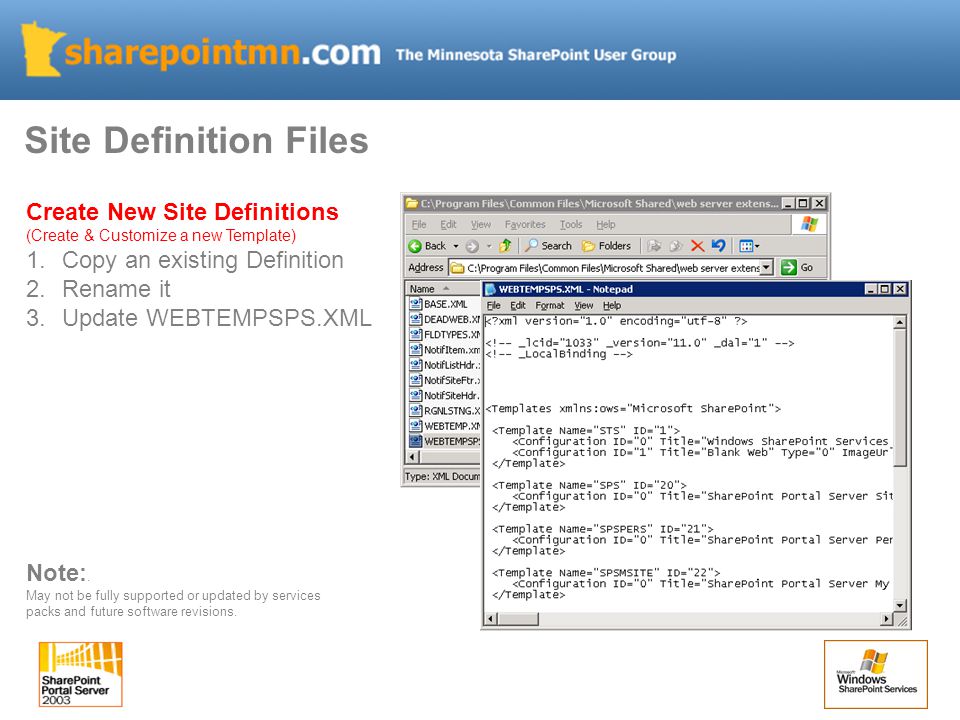Click the '<?xml version' first line

[616, 321]
